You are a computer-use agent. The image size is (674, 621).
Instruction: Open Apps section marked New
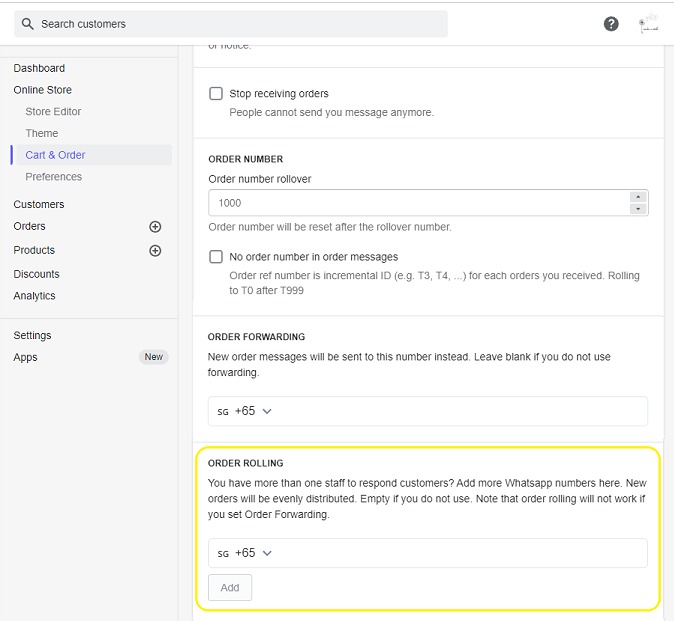(x=26, y=357)
